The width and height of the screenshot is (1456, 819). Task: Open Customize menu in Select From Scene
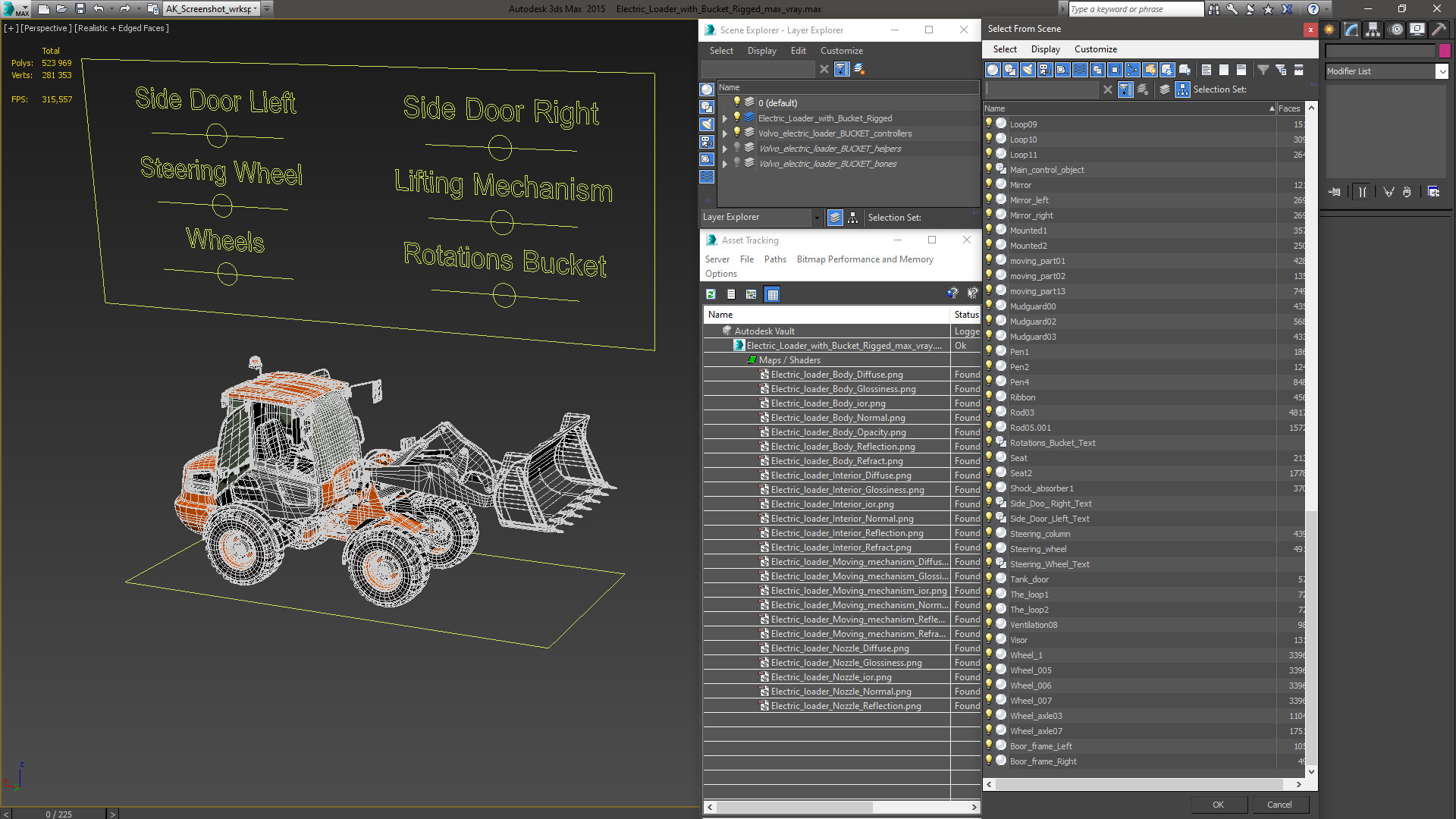point(1095,49)
